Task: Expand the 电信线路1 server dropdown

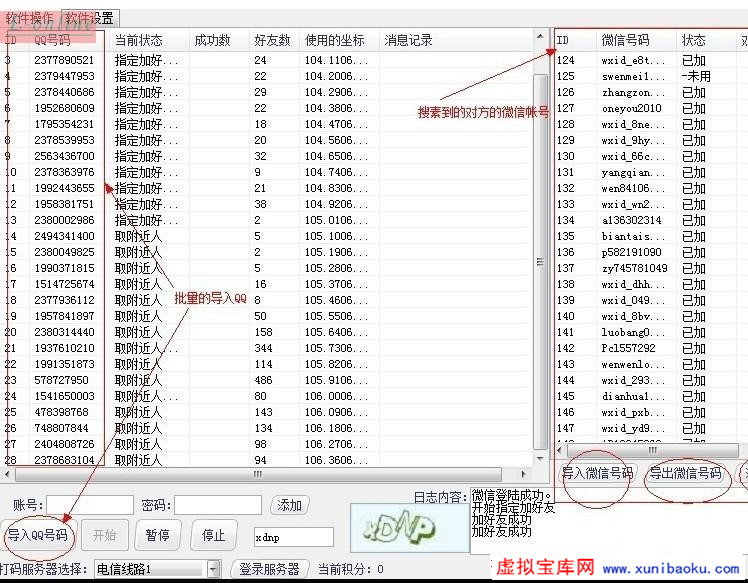Action: 213,569
